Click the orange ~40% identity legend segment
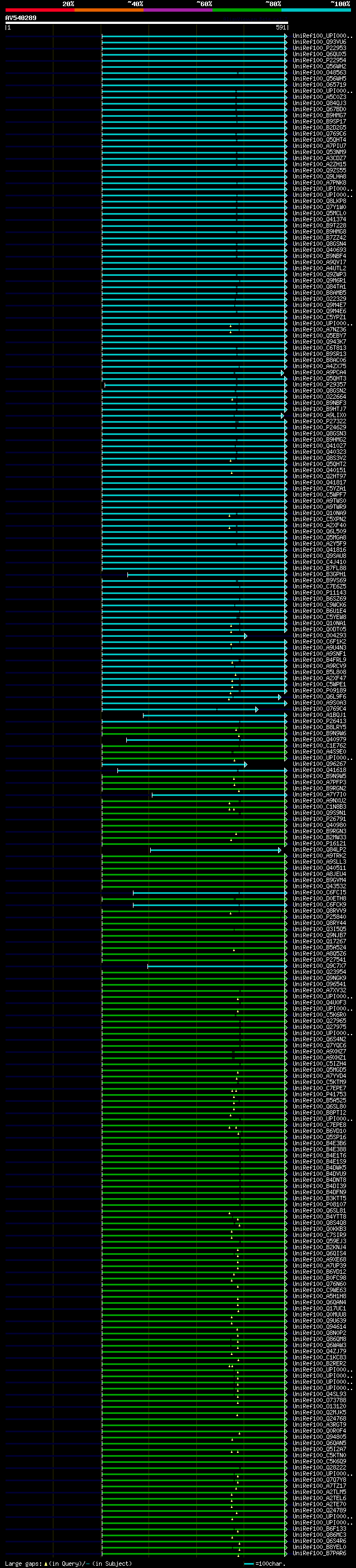Screen dimensions: 356x1568 [109, 10]
